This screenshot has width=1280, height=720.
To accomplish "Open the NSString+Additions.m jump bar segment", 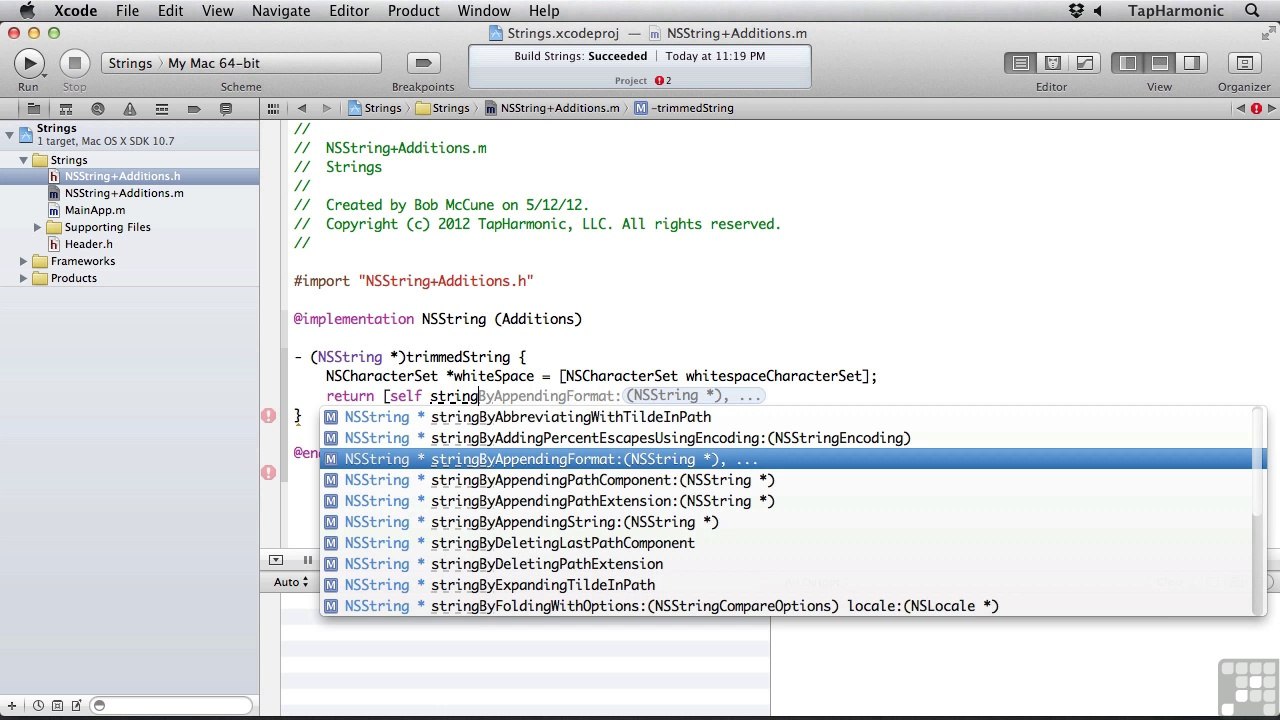I will (x=551, y=108).
